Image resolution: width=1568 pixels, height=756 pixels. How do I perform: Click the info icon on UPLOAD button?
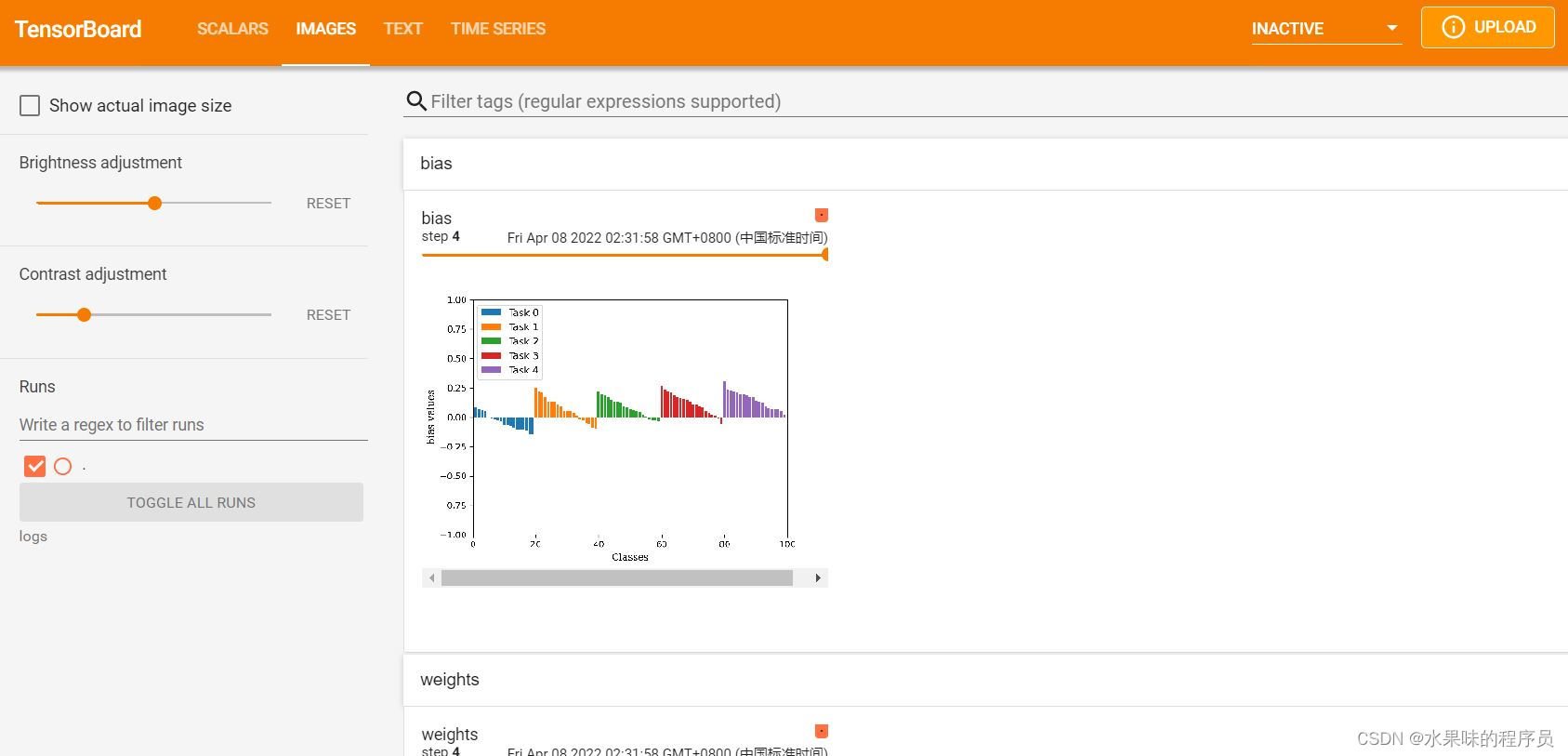1453,27
